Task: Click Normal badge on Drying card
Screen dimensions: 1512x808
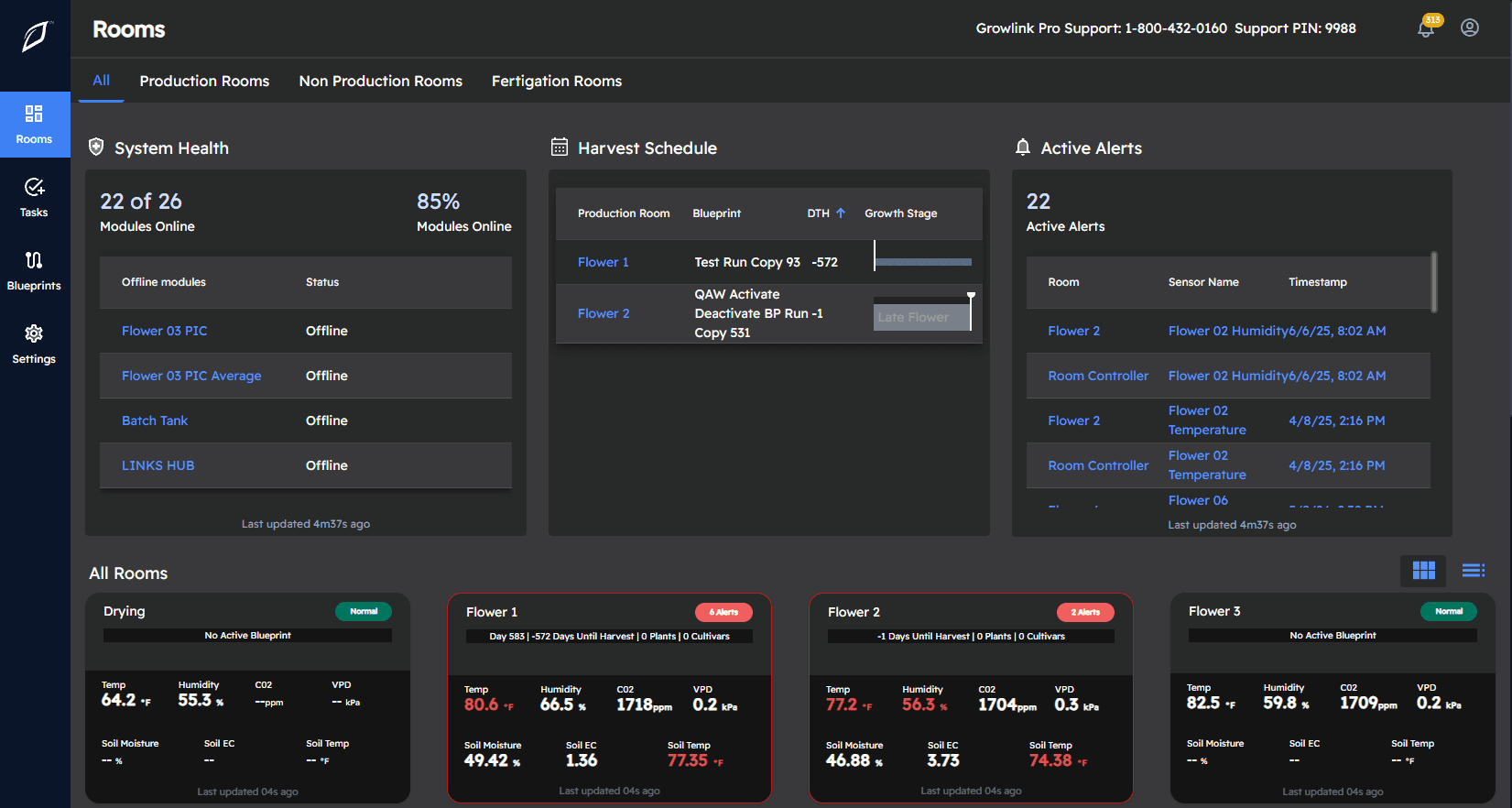Action: point(364,611)
